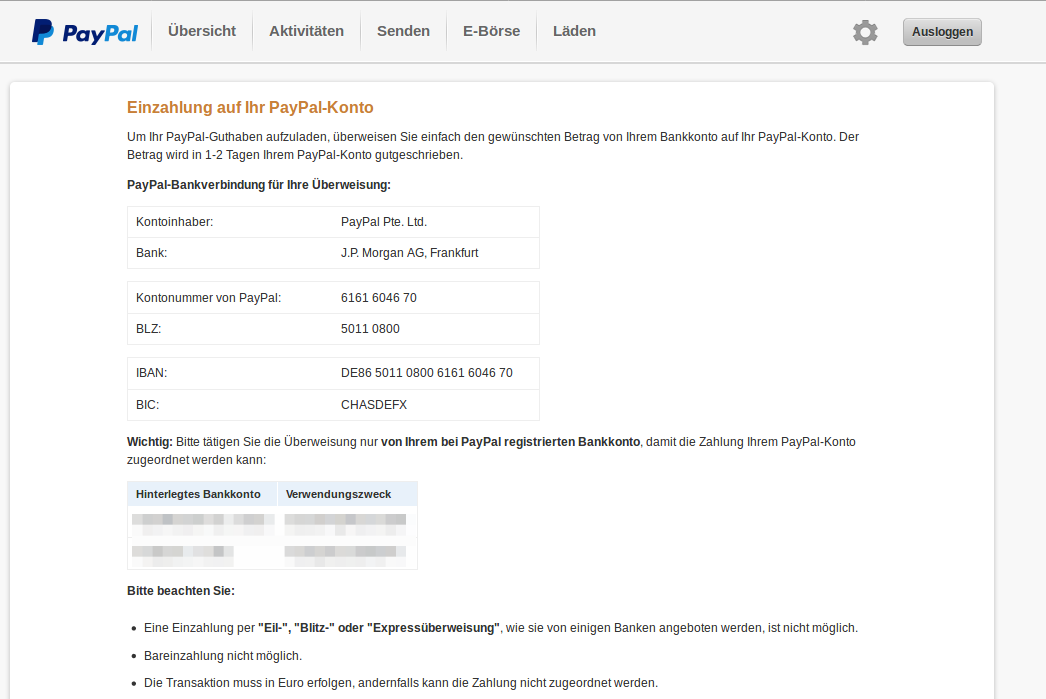The image size is (1046, 699).
Task: Open E-Börse in the navigation
Action: [x=492, y=31]
